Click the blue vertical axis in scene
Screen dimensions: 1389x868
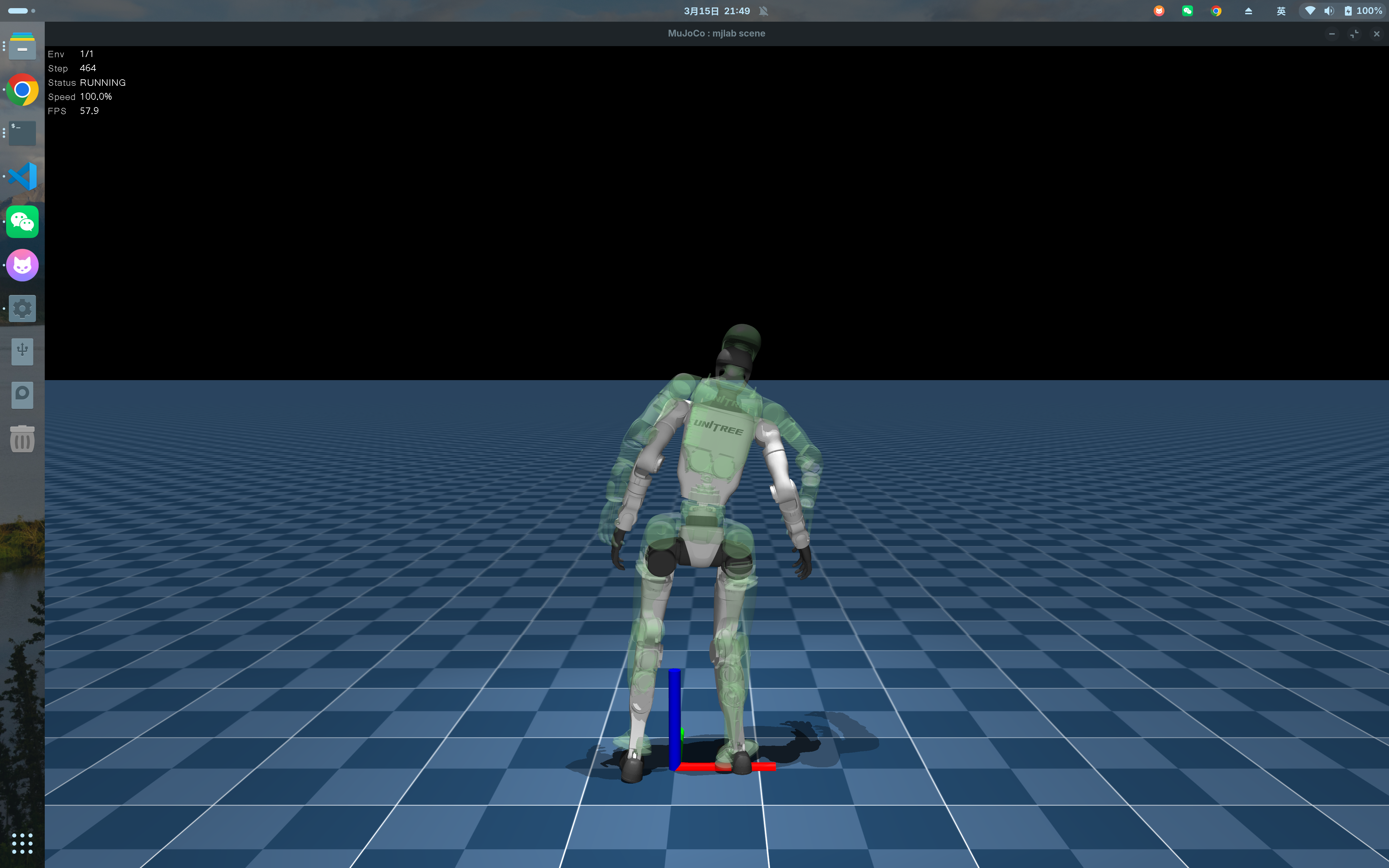tap(674, 719)
